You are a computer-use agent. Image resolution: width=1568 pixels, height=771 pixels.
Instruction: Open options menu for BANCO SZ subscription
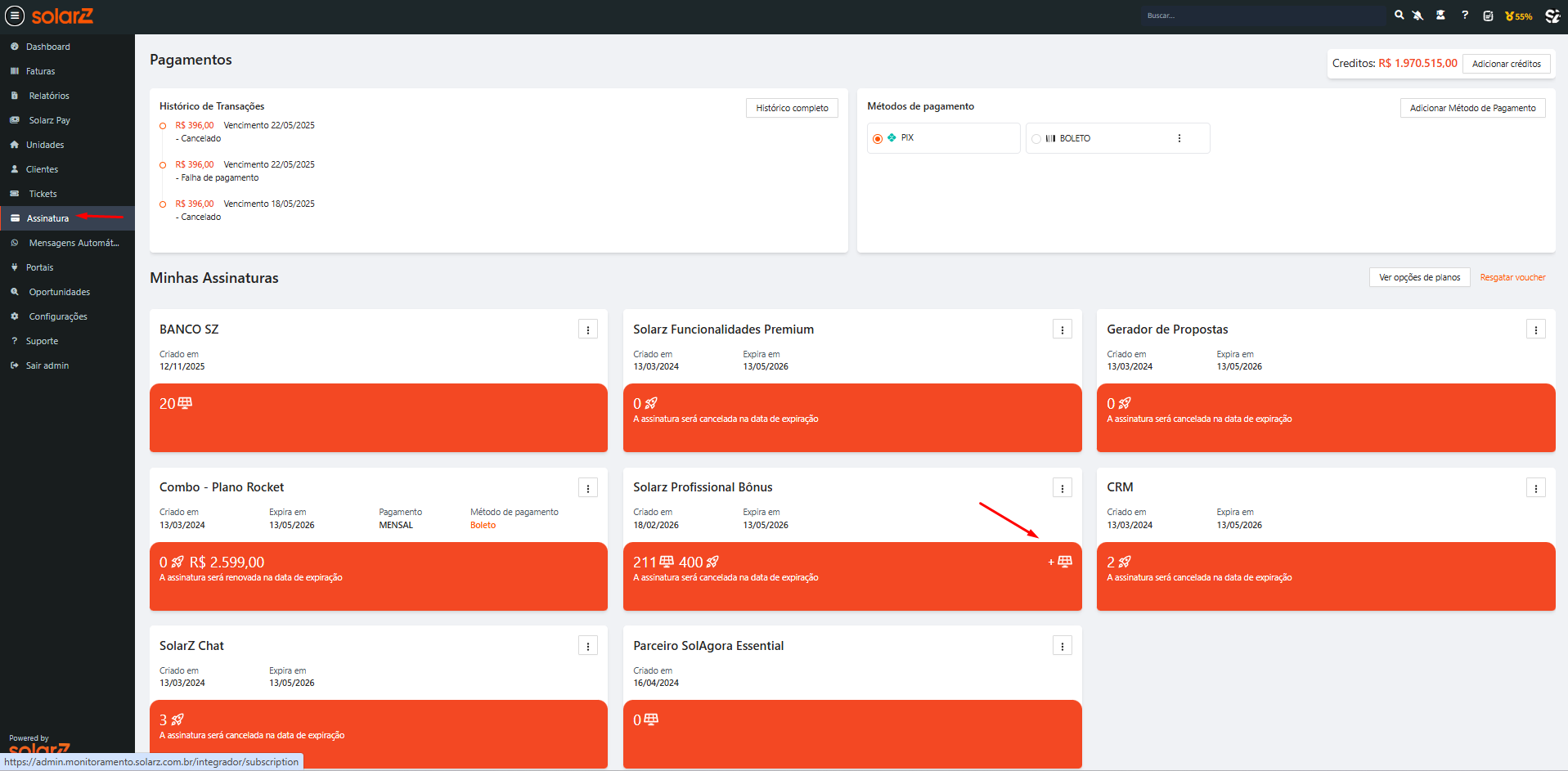click(x=588, y=329)
